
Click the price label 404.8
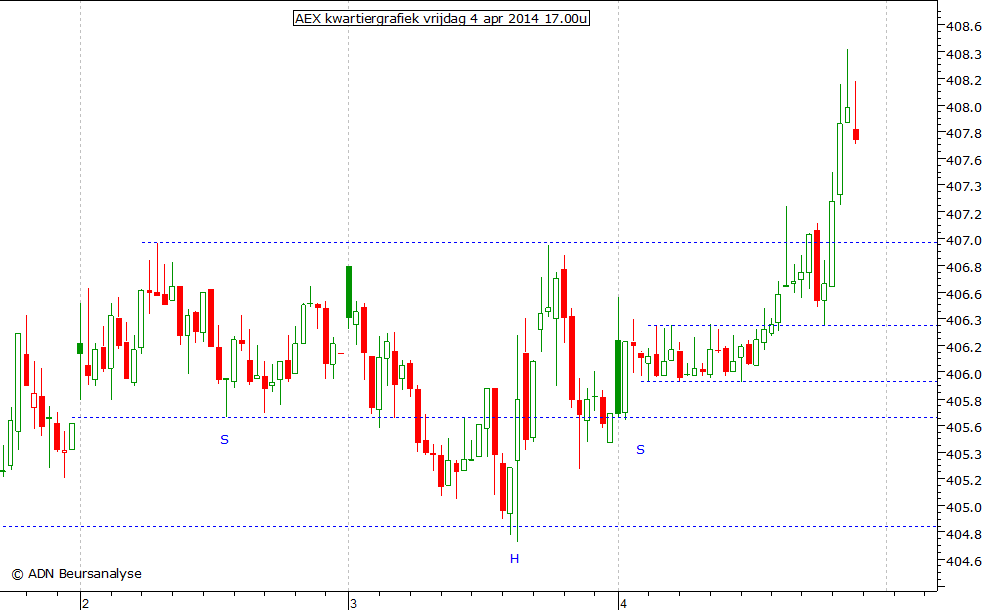(x=964, y=535)
